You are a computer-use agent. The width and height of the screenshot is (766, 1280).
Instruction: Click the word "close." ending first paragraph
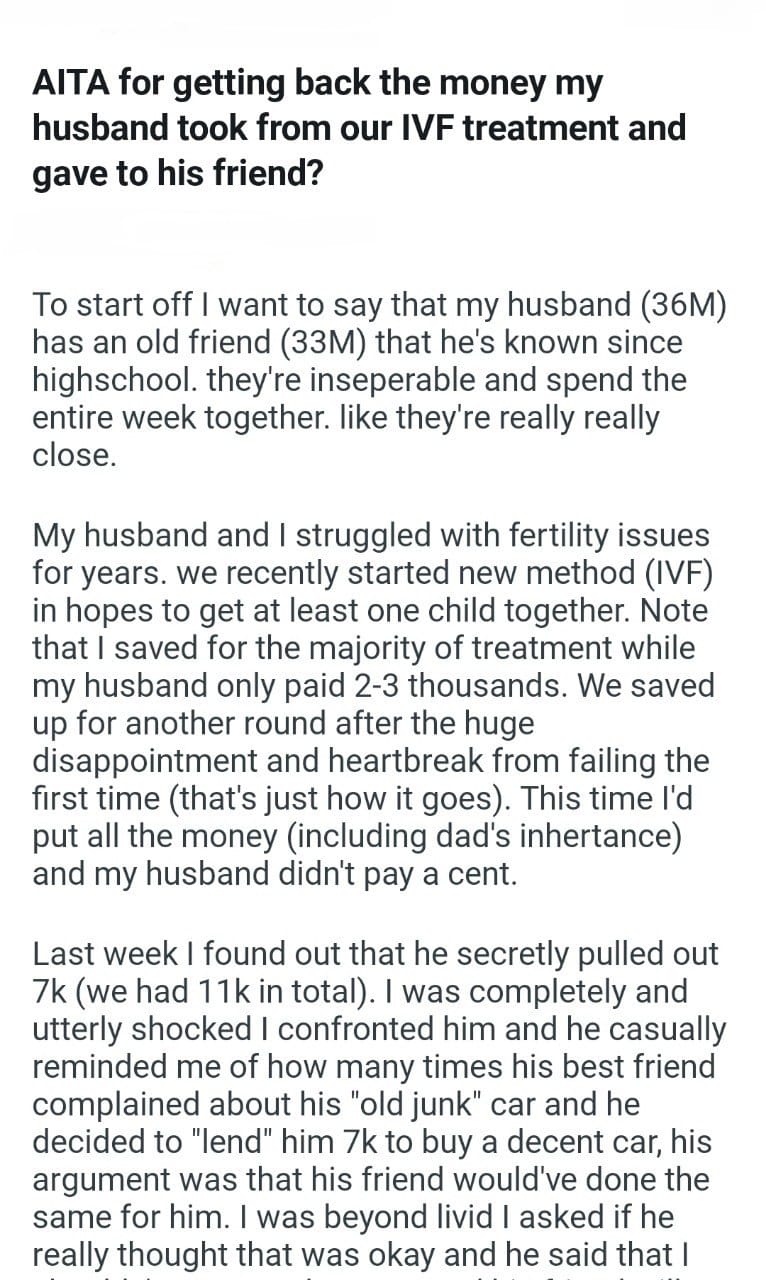74,456
